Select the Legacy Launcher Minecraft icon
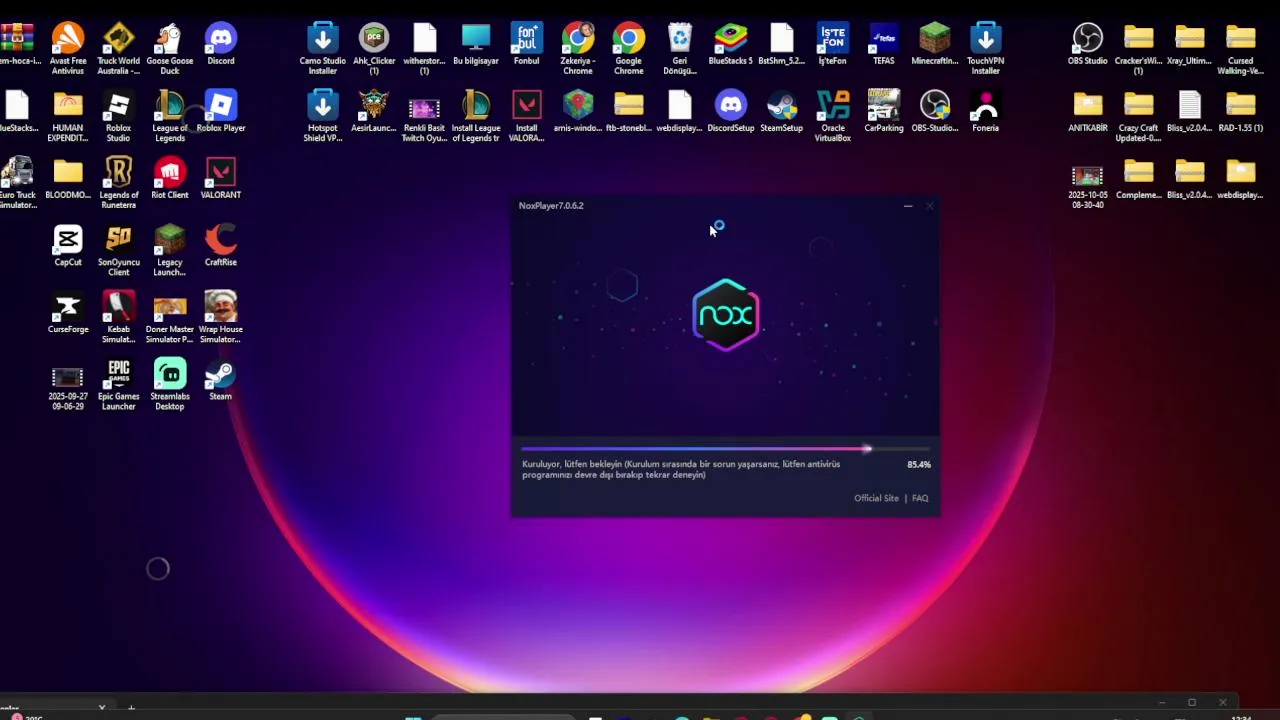This screenshot has height=720, width=1280. (x=169, y=250)
